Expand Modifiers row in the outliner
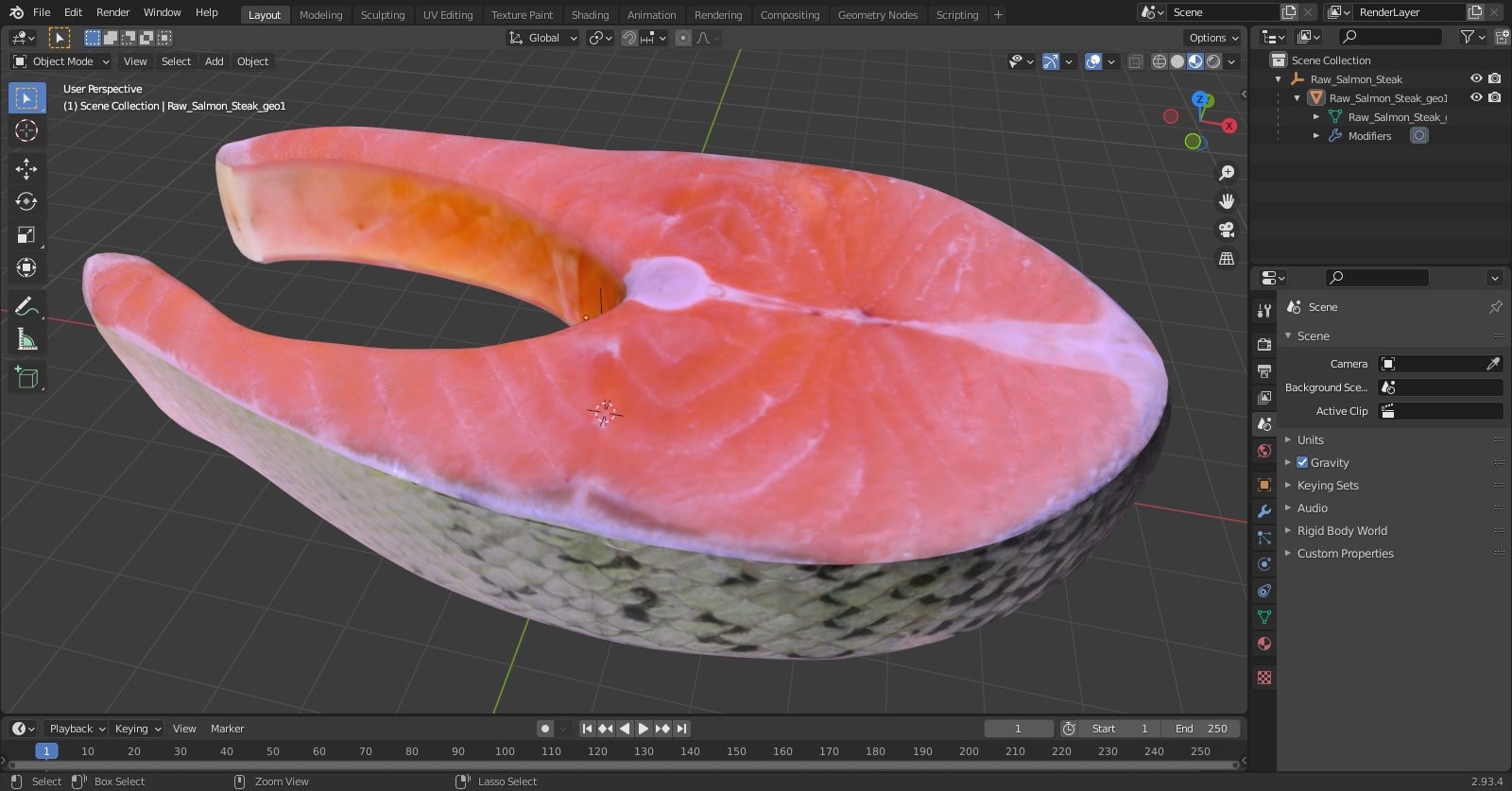Screen dimensions: 1512x791 point(1316,135)
